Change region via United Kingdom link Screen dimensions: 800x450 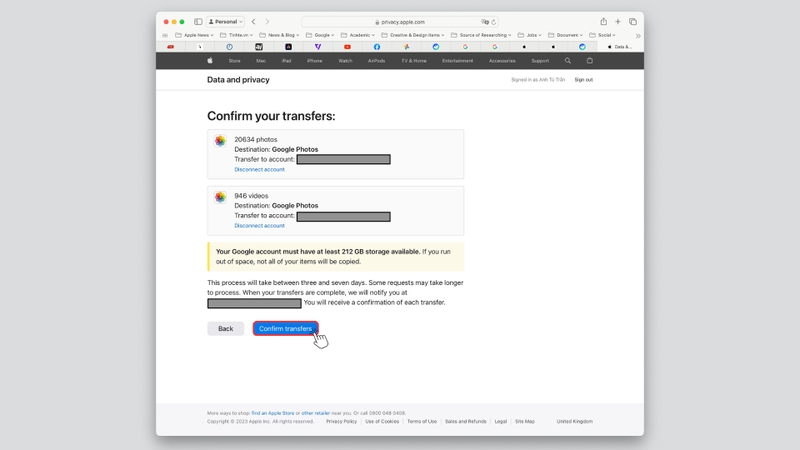point(574,421)
